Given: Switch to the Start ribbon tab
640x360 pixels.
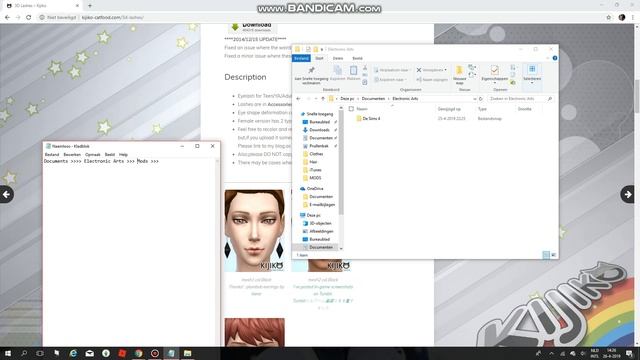Looking at the screenshot, I should coord(319,58).
